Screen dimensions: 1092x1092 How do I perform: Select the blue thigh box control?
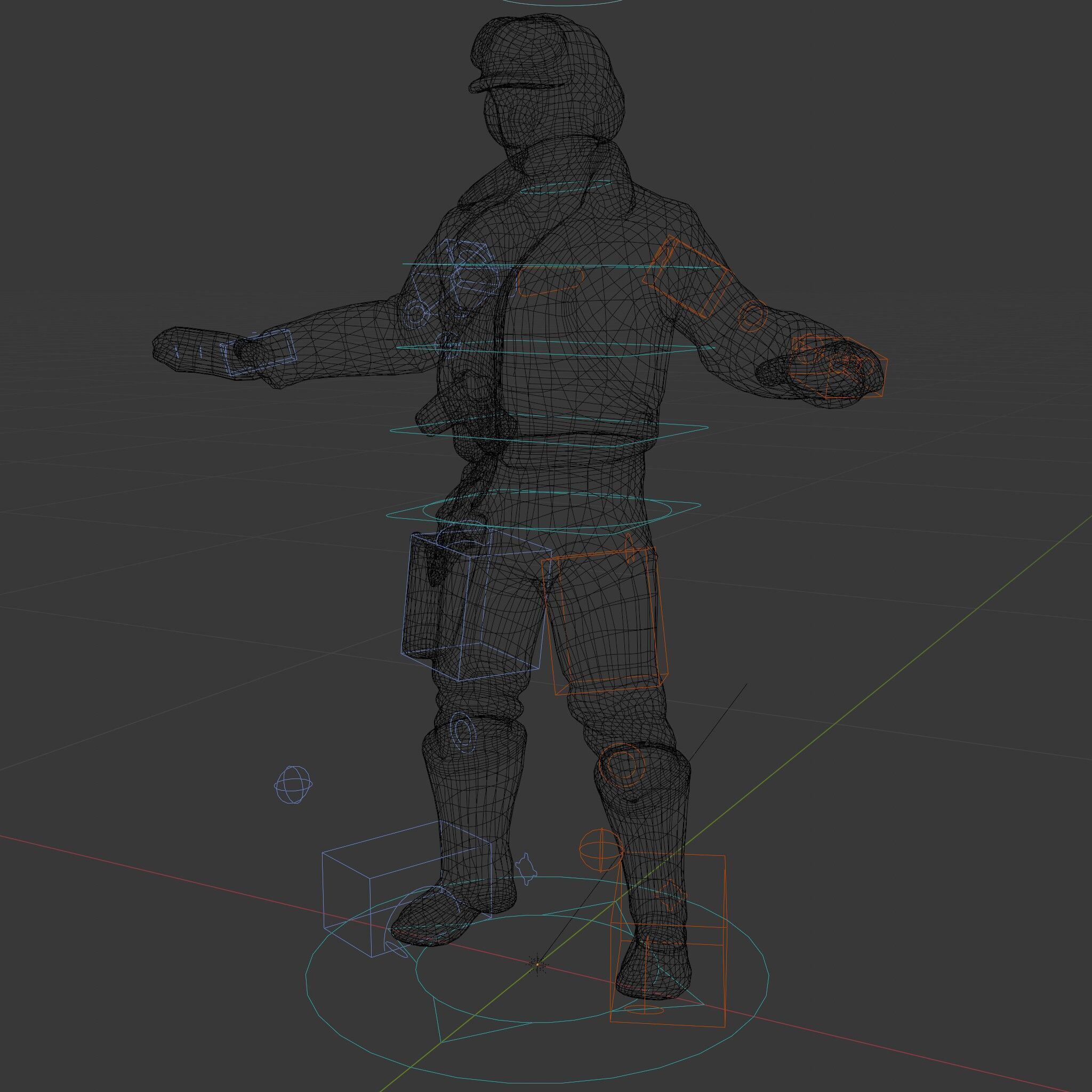(476, 605)
